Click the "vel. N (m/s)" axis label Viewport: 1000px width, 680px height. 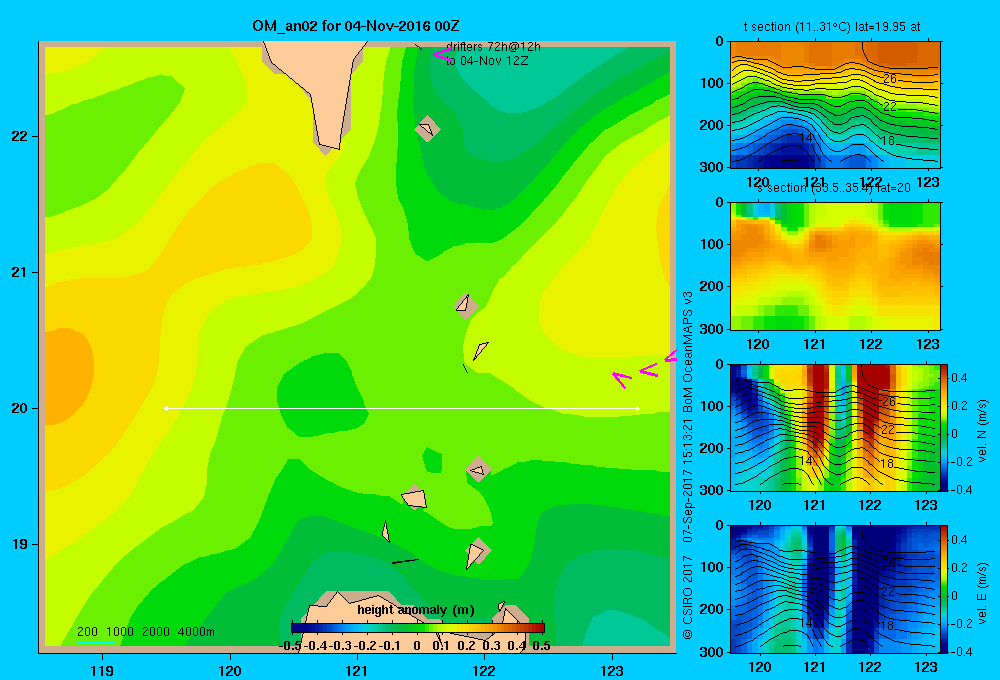click(983, 431)
